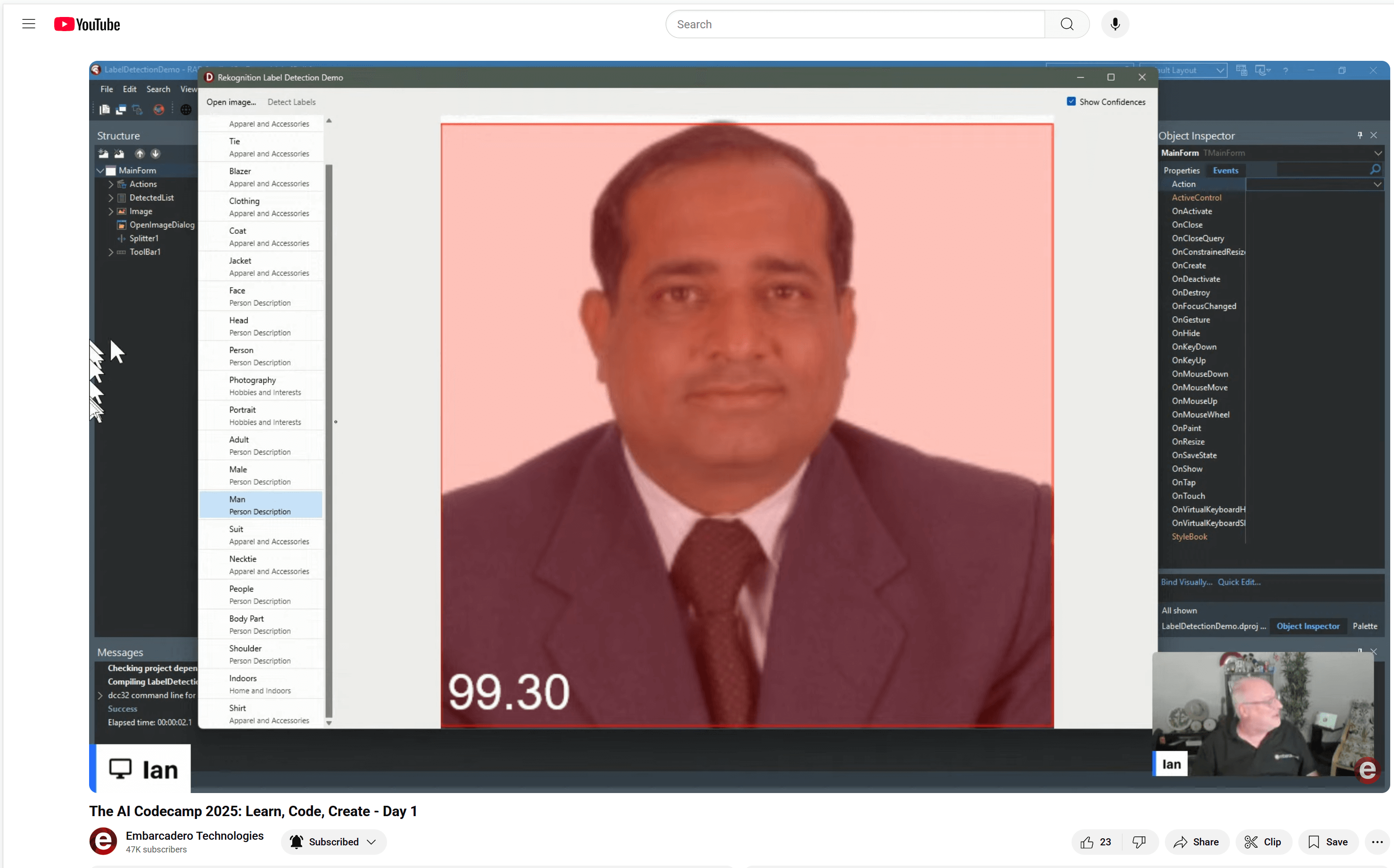
Task: Click the IDE help question mark icon
Action: [1286, 70]
